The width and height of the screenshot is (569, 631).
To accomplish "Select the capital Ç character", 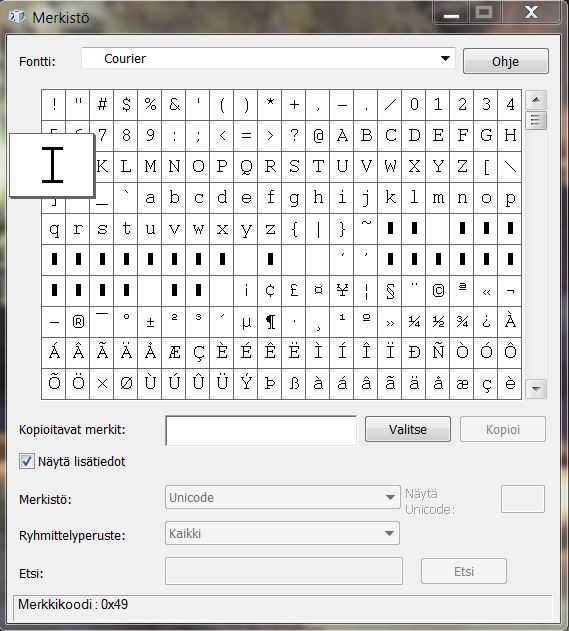I will [x=198, y=353].
